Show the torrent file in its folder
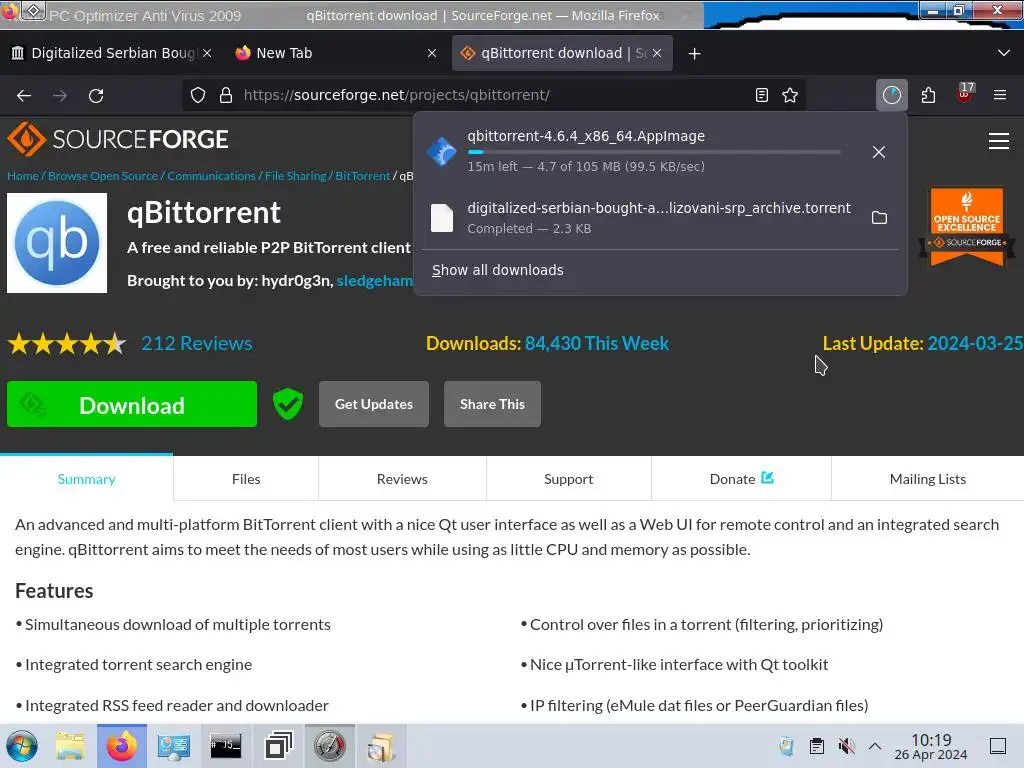 [x=879, y=217]
